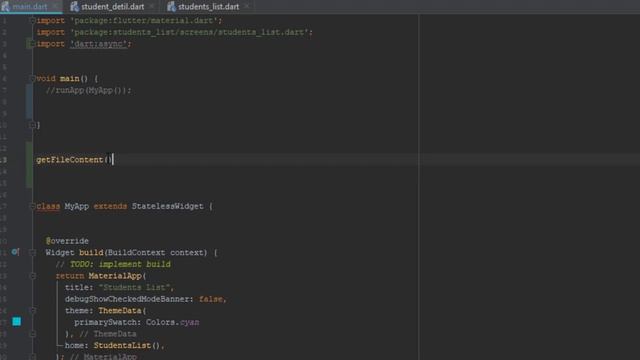Viewport: 640px width, 360px height.
Task: Click Colors.cyan value
Action: click(x=173, y=322)
